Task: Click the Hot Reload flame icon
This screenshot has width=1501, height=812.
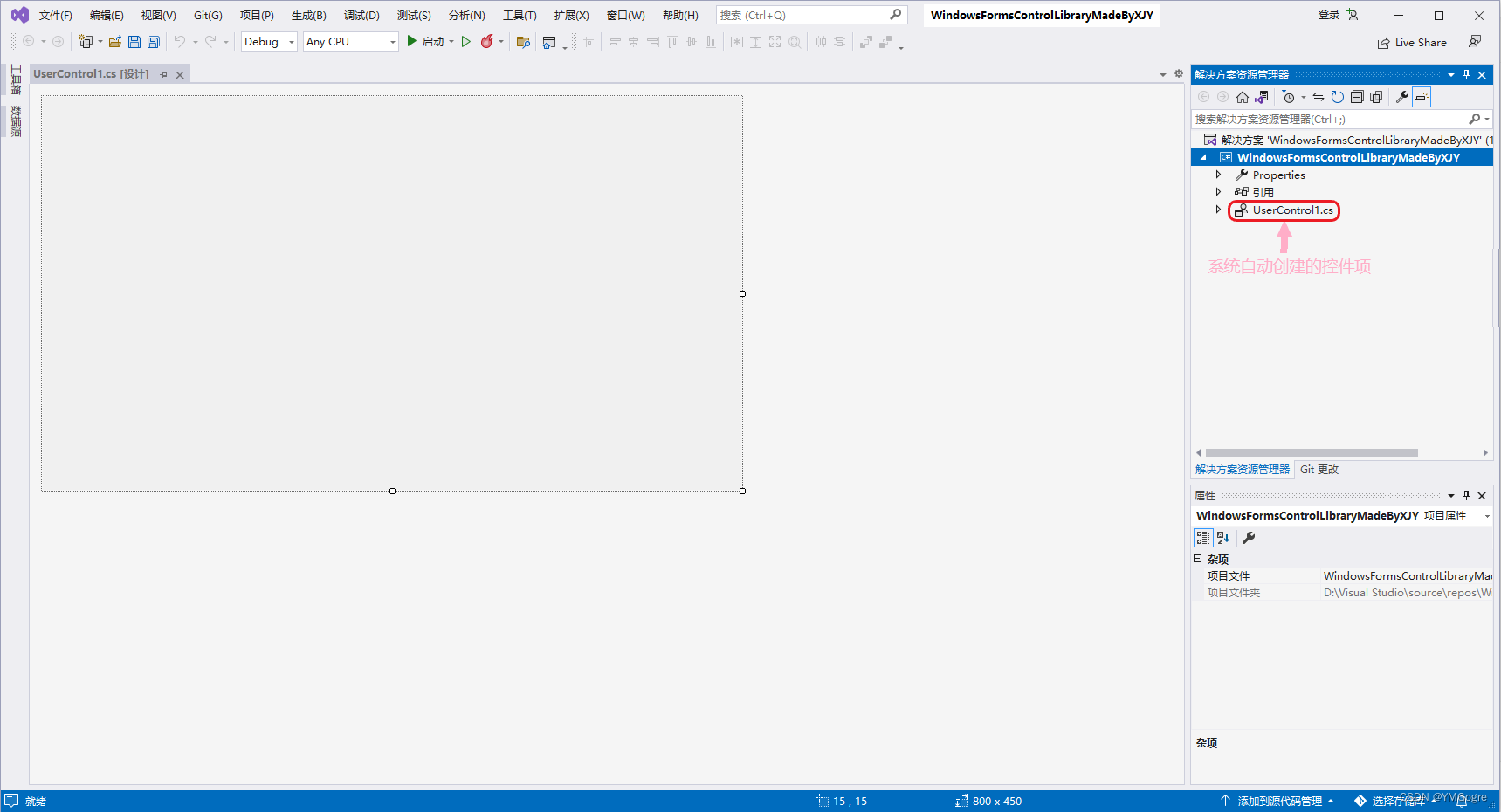Action: coord(487,41)
